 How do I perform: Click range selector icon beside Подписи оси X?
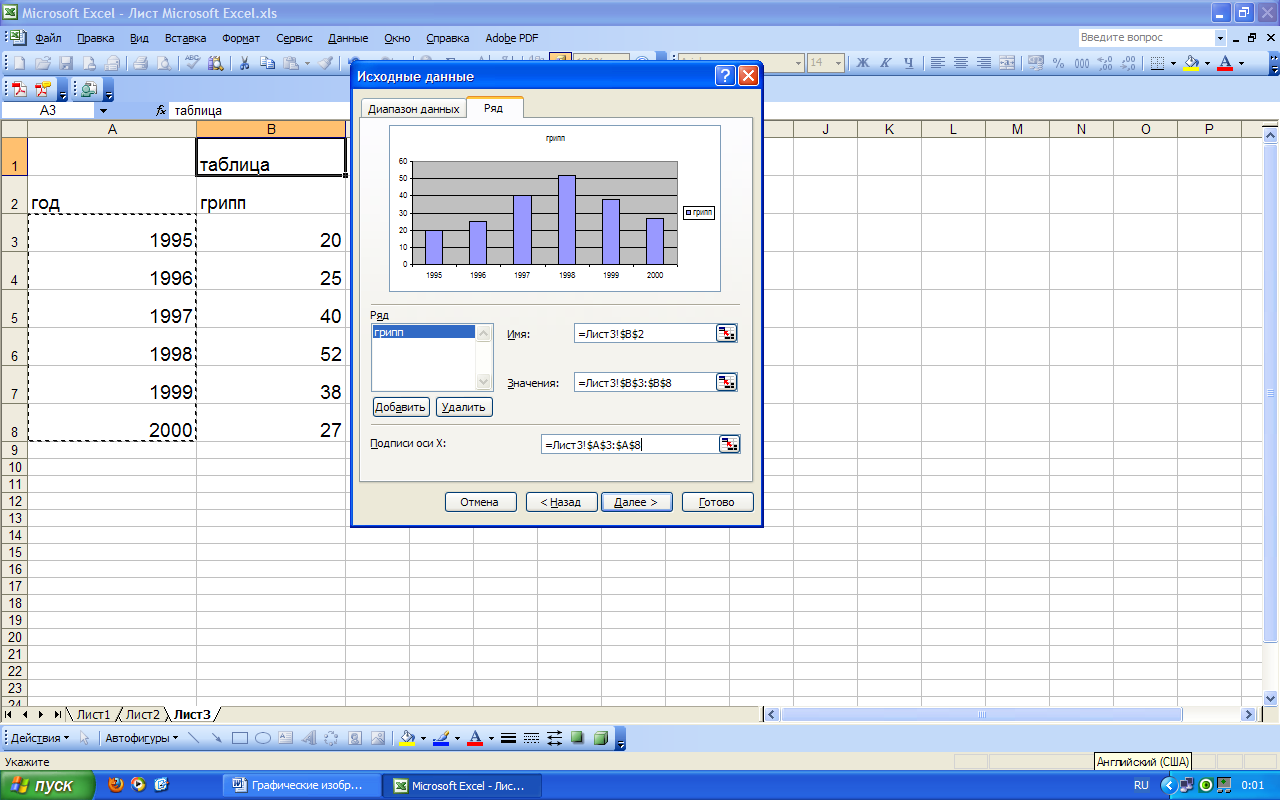(730, 444)
